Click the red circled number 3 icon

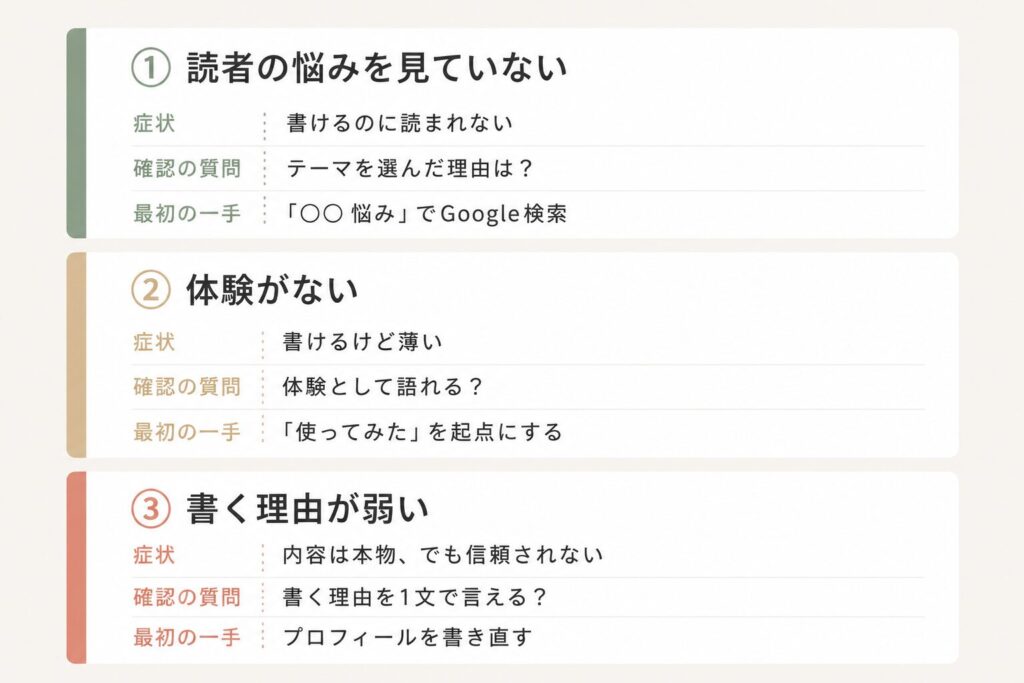pyautogui.click(x=151, y=508)
